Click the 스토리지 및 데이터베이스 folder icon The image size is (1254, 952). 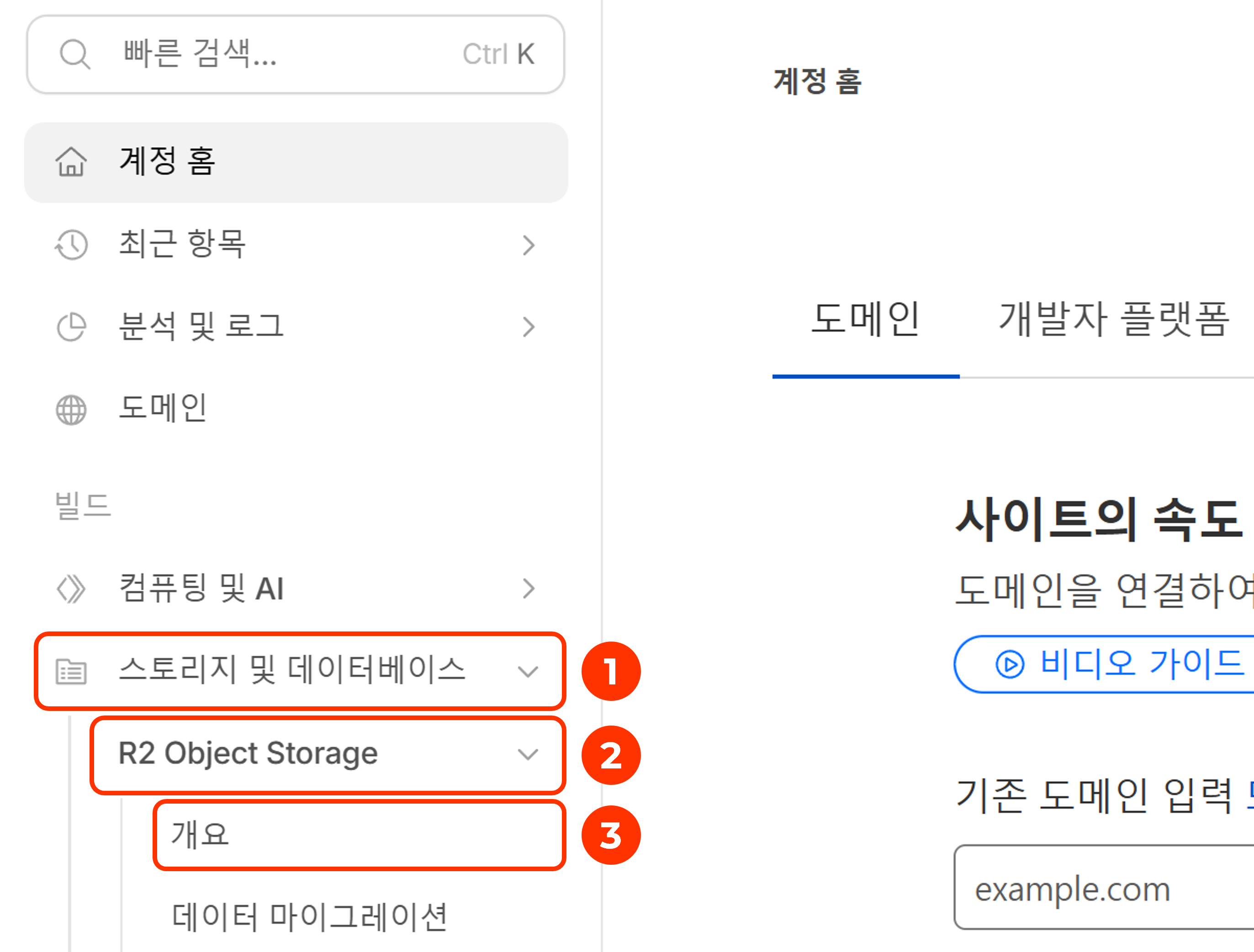tap(71, 672)
